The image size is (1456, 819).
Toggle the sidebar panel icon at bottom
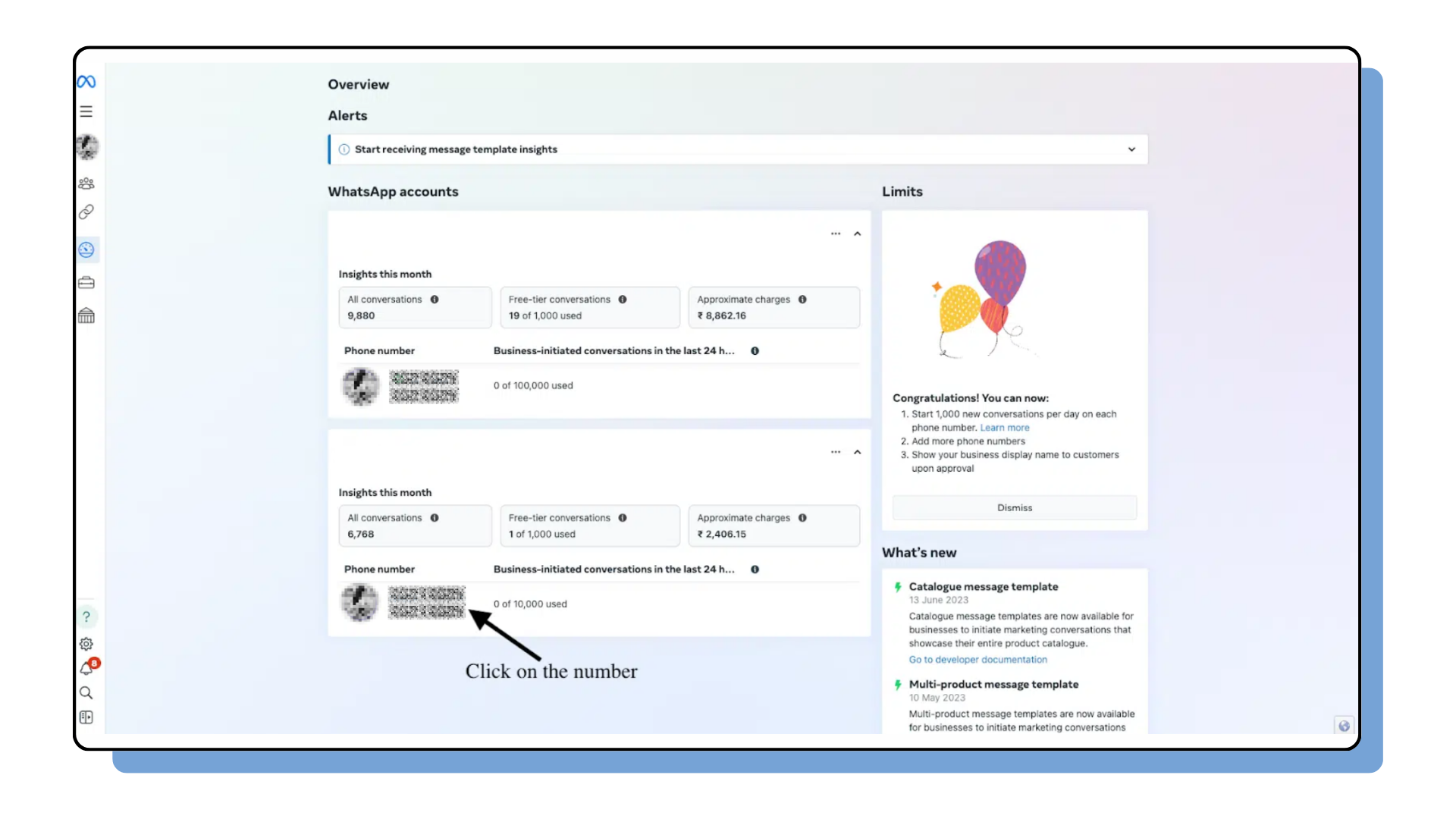coord(86,717)
